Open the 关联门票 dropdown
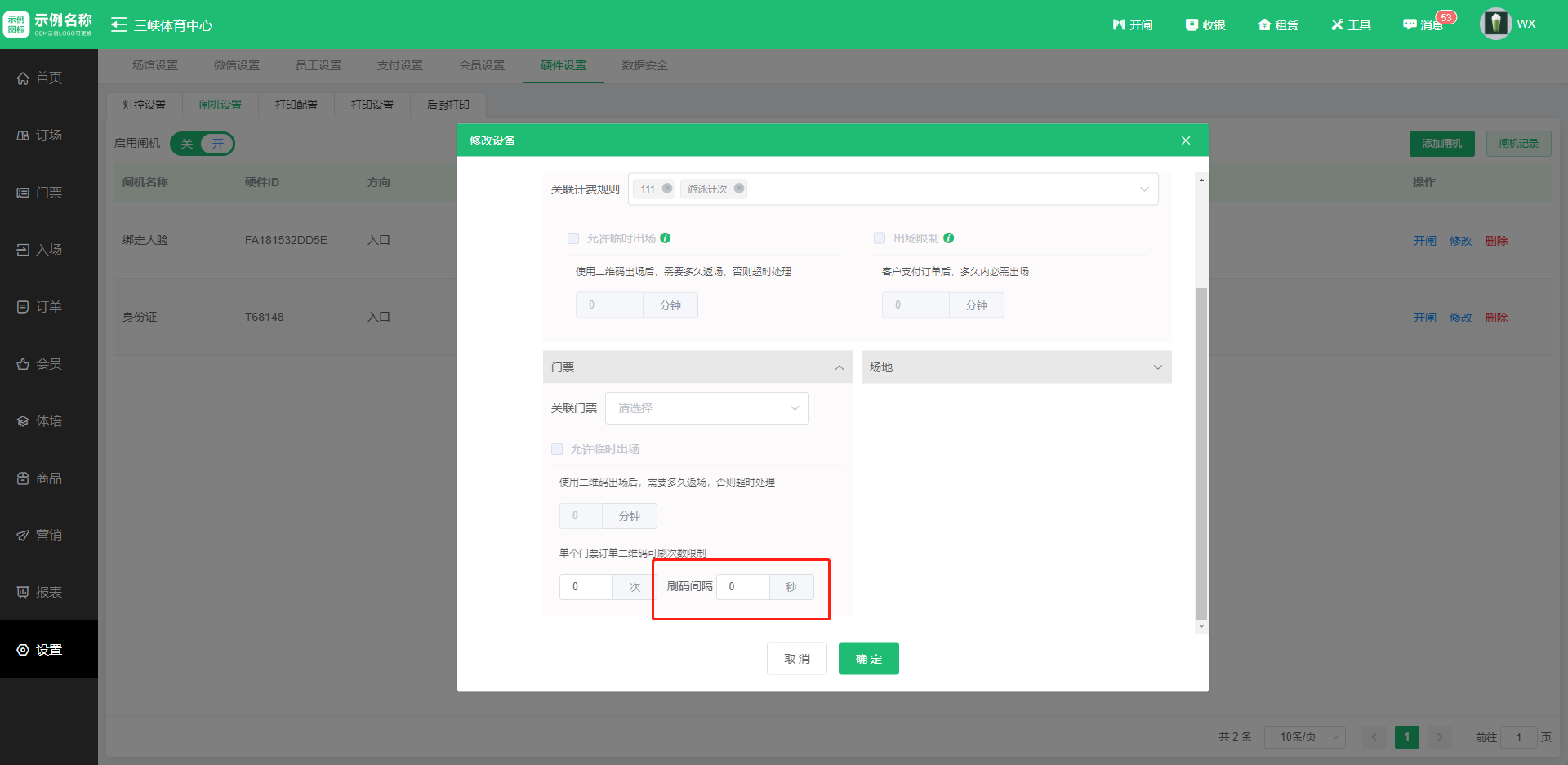This screenshot has width=1568, height=765. [706, 408]
